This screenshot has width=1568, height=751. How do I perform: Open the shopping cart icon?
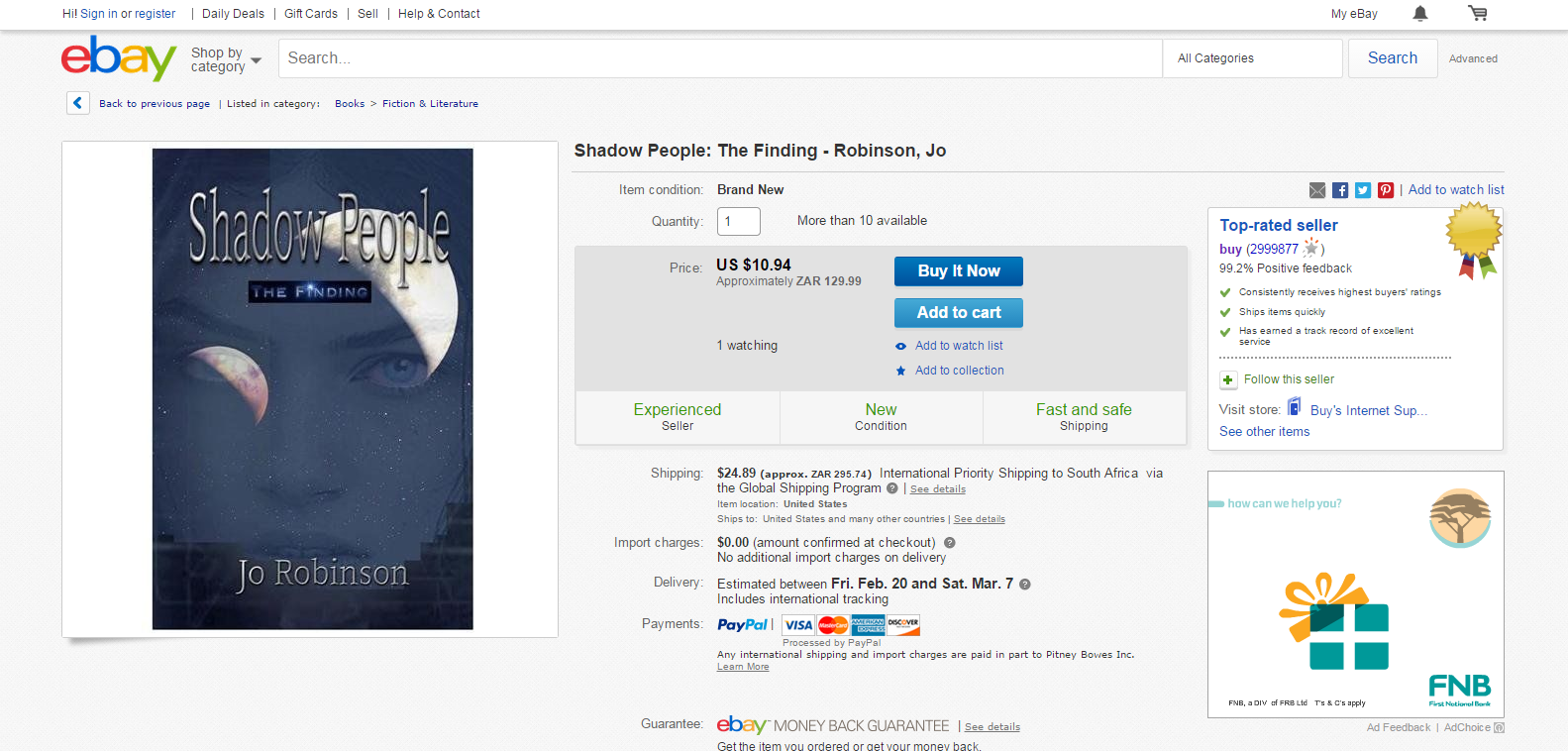tap(1477, 14)
